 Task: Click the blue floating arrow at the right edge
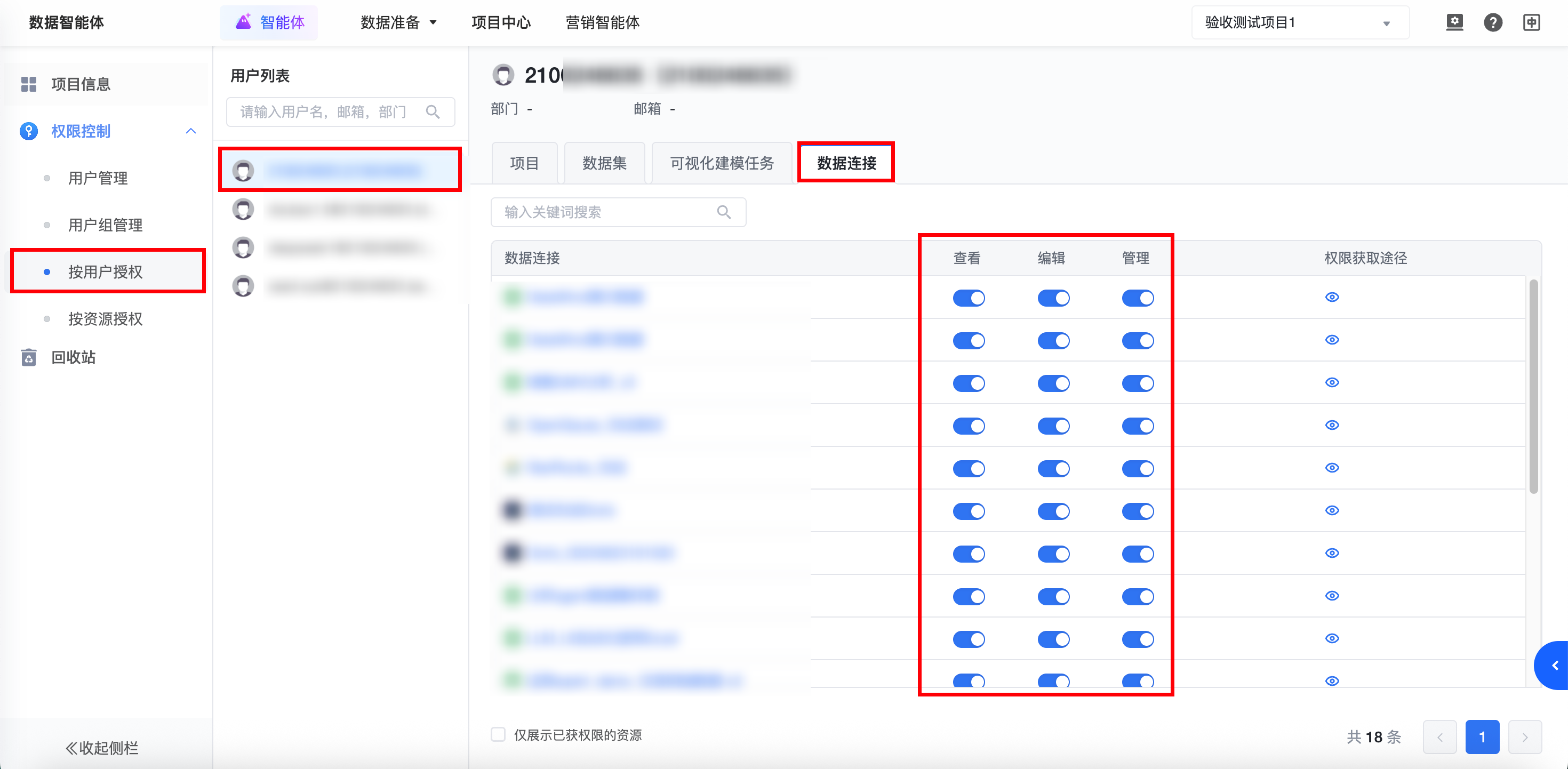1554,666
